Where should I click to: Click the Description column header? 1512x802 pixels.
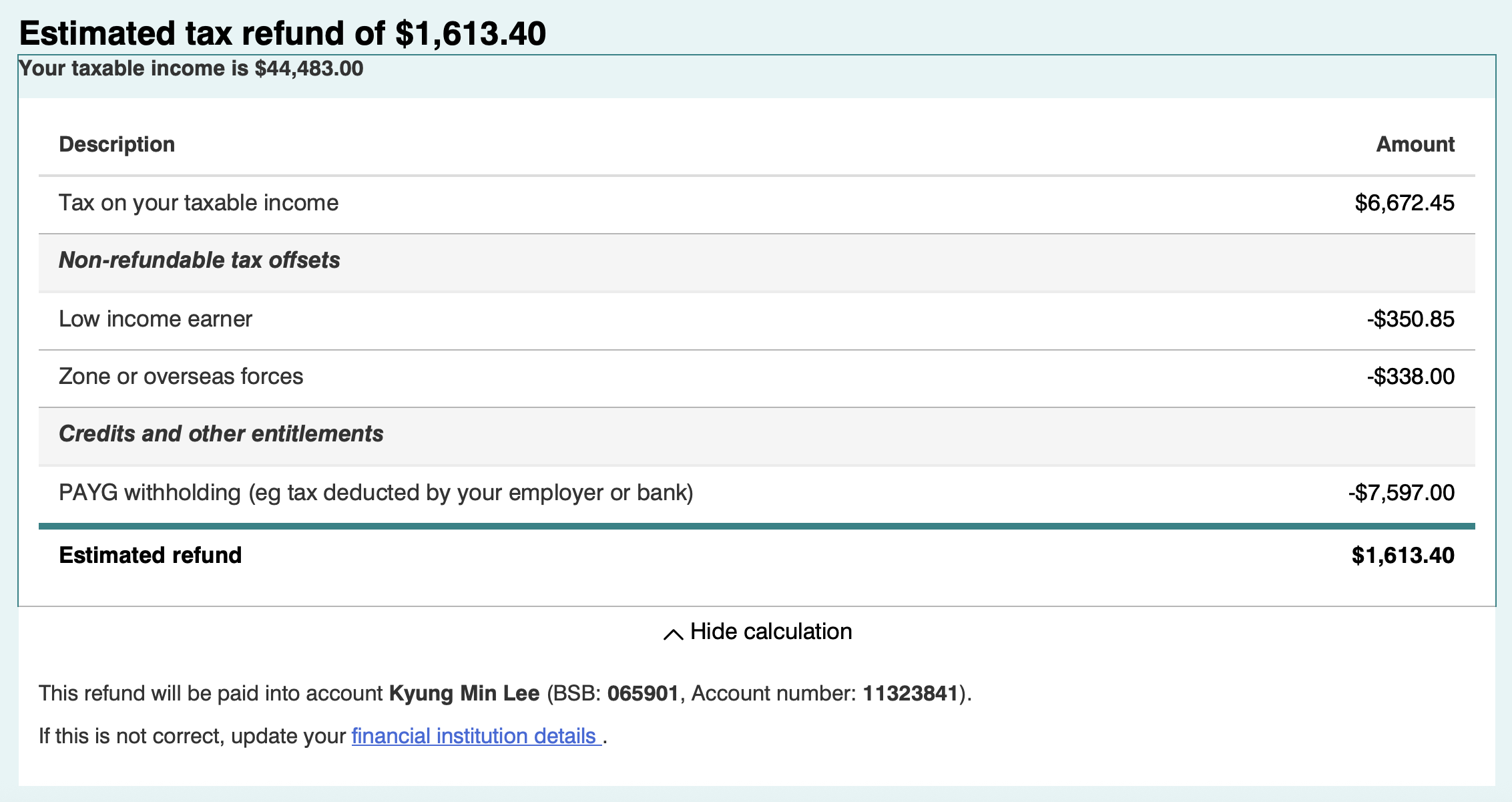tap(117, 144)
